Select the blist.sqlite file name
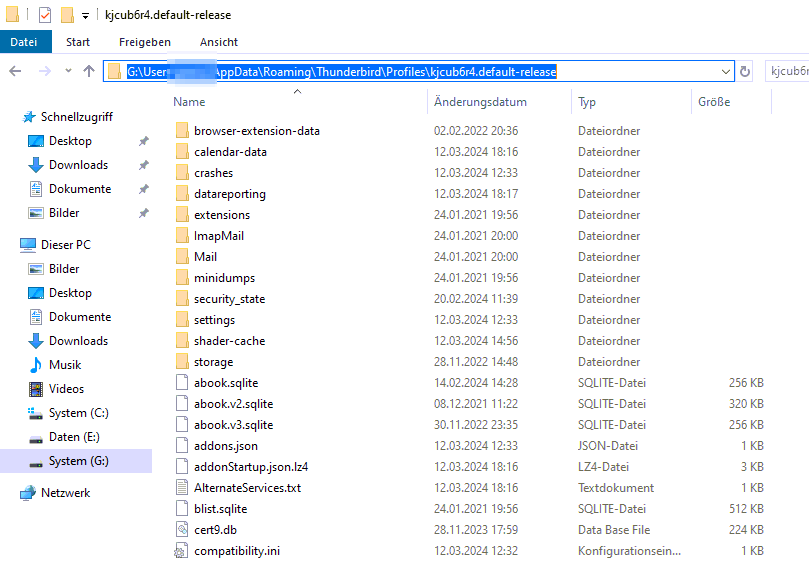The width and height of the screenshot is (809, 561). 220,509
